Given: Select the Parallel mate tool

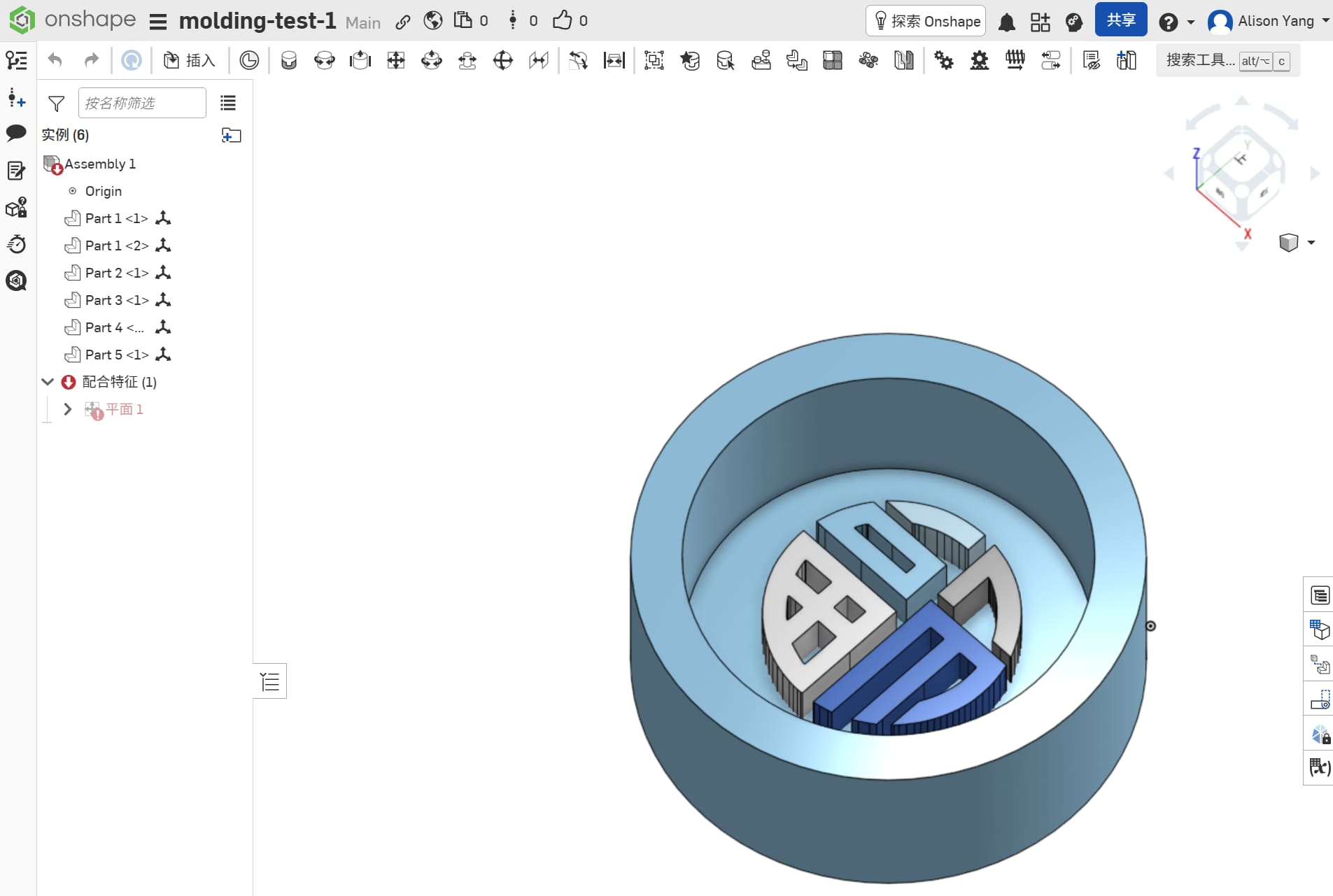Looking at the screenshot, I should coord(539,60).
